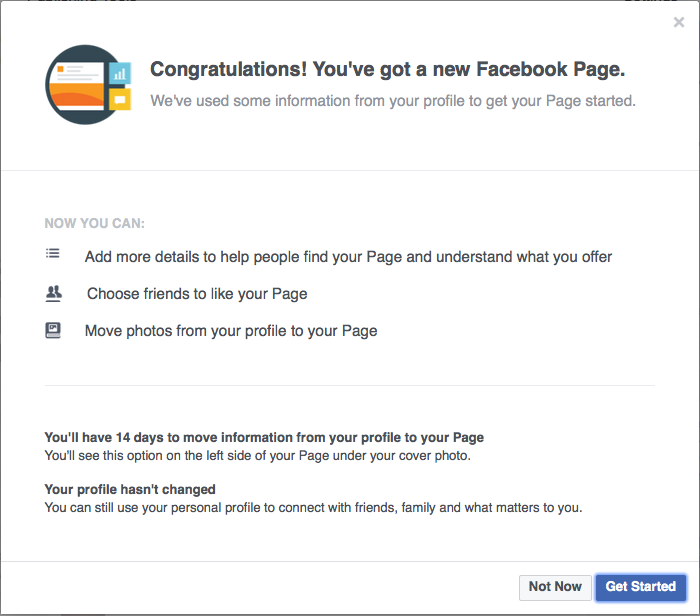Click the Your profile hasn't changed heading

point(130,489)
